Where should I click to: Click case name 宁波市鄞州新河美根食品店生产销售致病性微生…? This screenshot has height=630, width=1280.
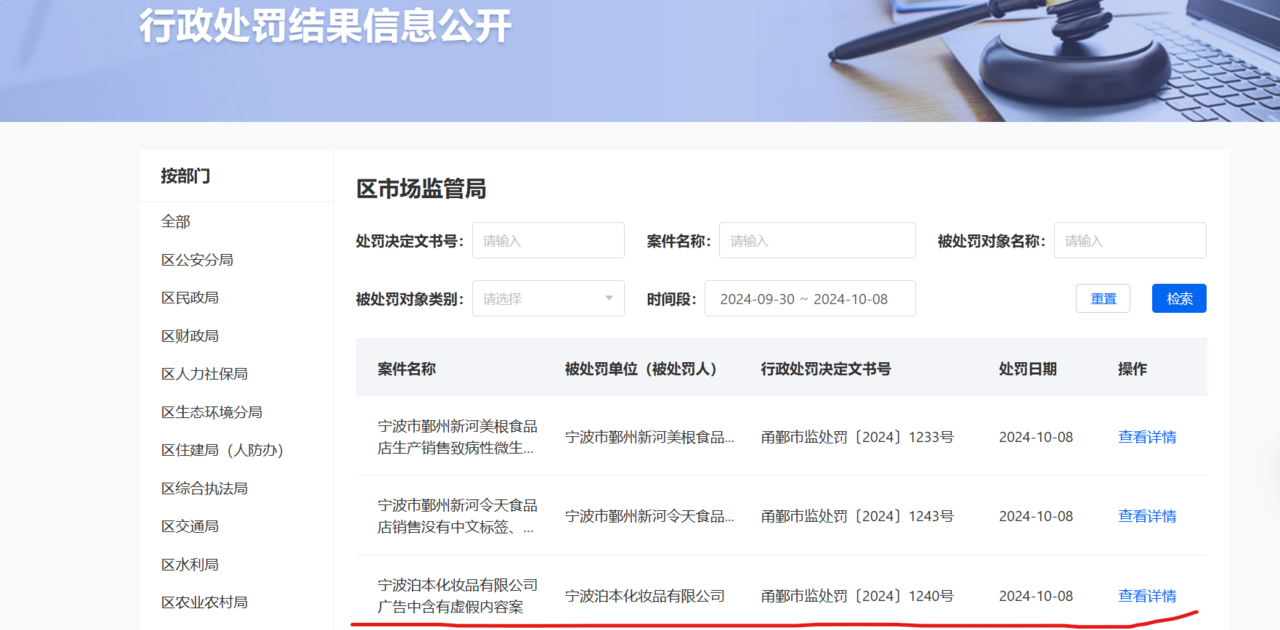pyautogui.click(x=457, y=437)
